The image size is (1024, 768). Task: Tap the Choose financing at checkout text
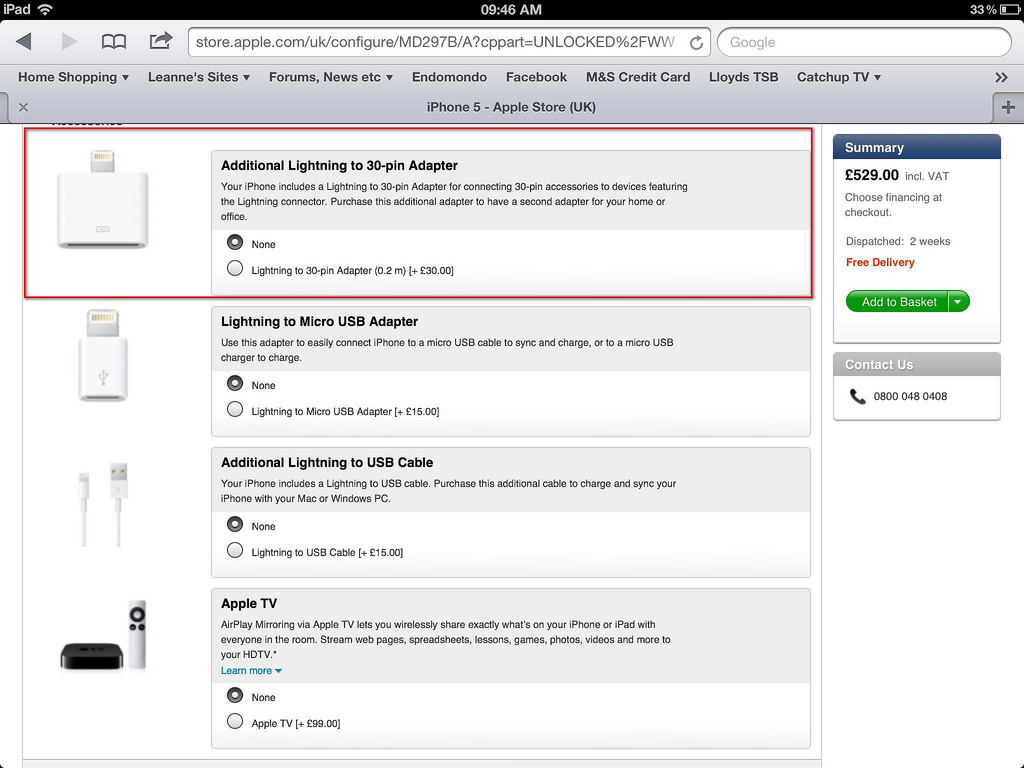(893, 204)
